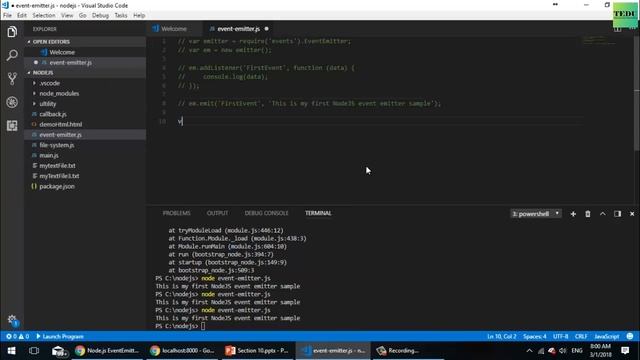
Task: Click UTF-8 encoding in status bar
Action: click(560, 336)
